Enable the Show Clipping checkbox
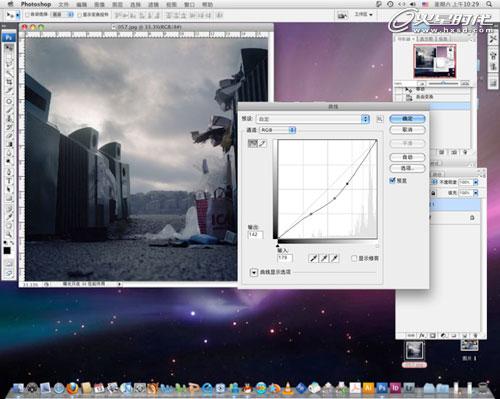Screen dimensions: 500x399 point(354,258)
